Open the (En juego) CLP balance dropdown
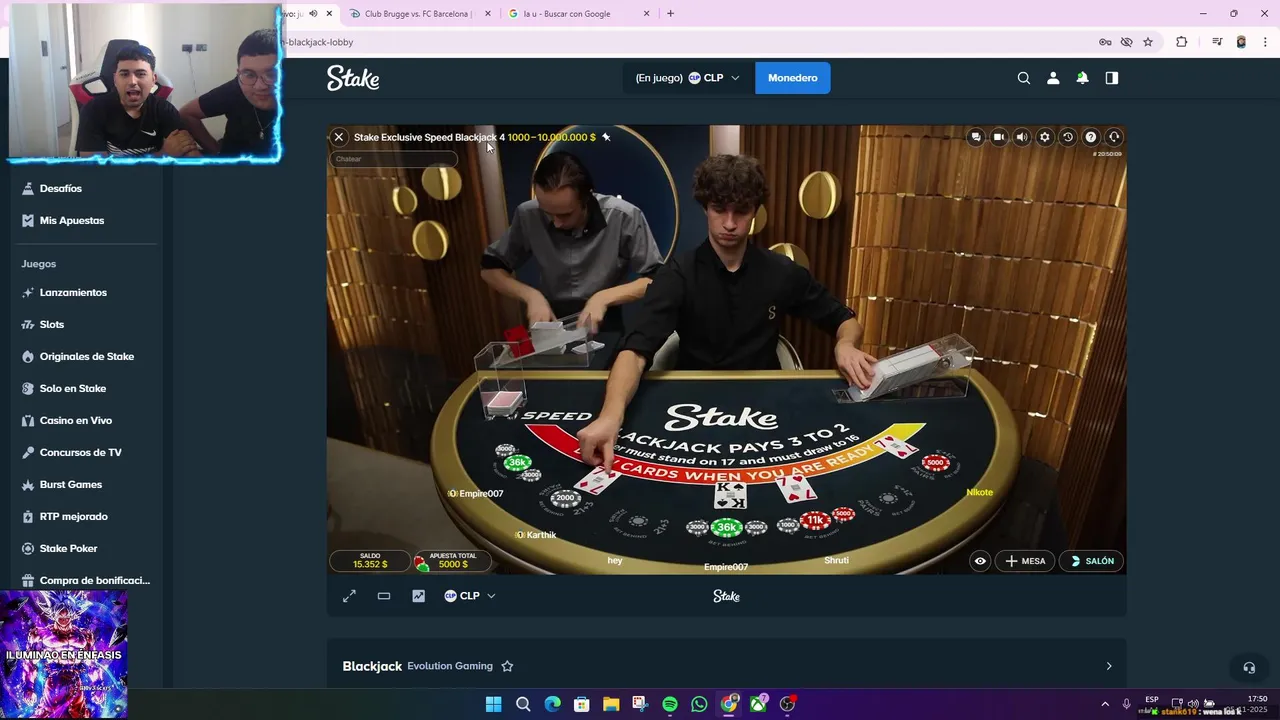 click(x=688, y=78)
